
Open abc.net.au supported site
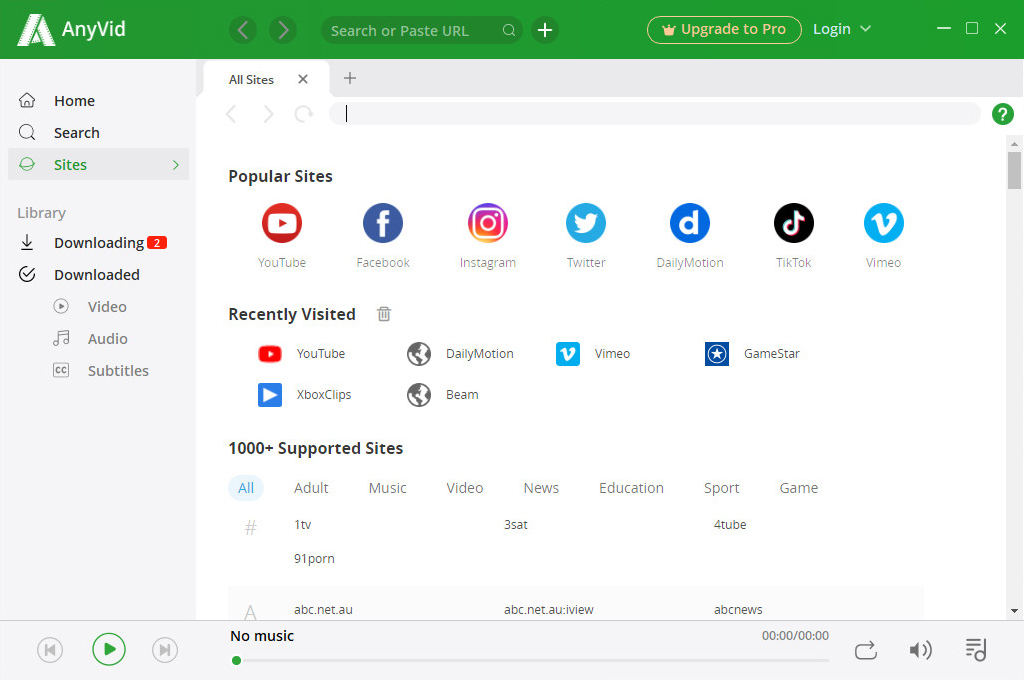point(323,609)
